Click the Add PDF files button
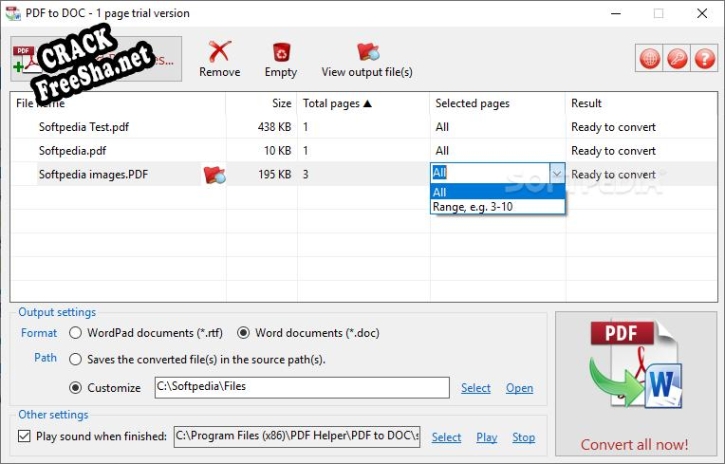This screenshot has height=464, width=725. 95,59
